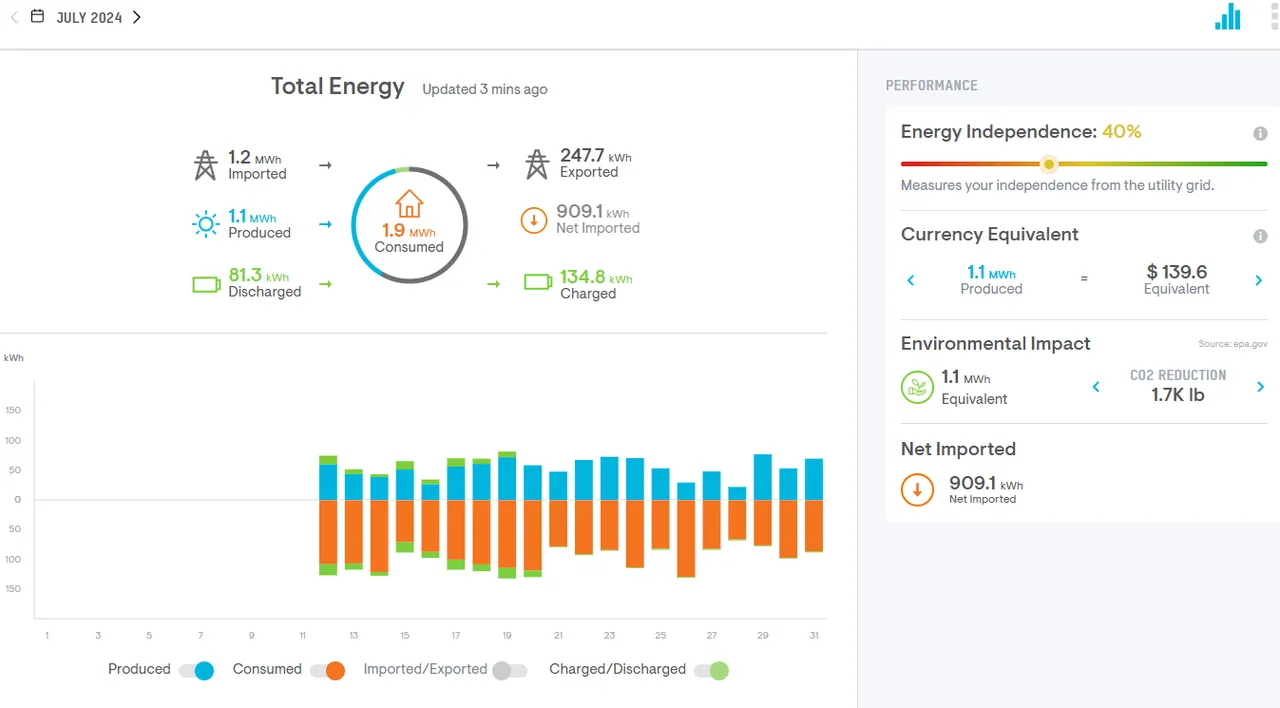Viewport: 1280px width, 708px height.
Task: Show previous Environmental Impact metric
Action: click(1096, 387)
